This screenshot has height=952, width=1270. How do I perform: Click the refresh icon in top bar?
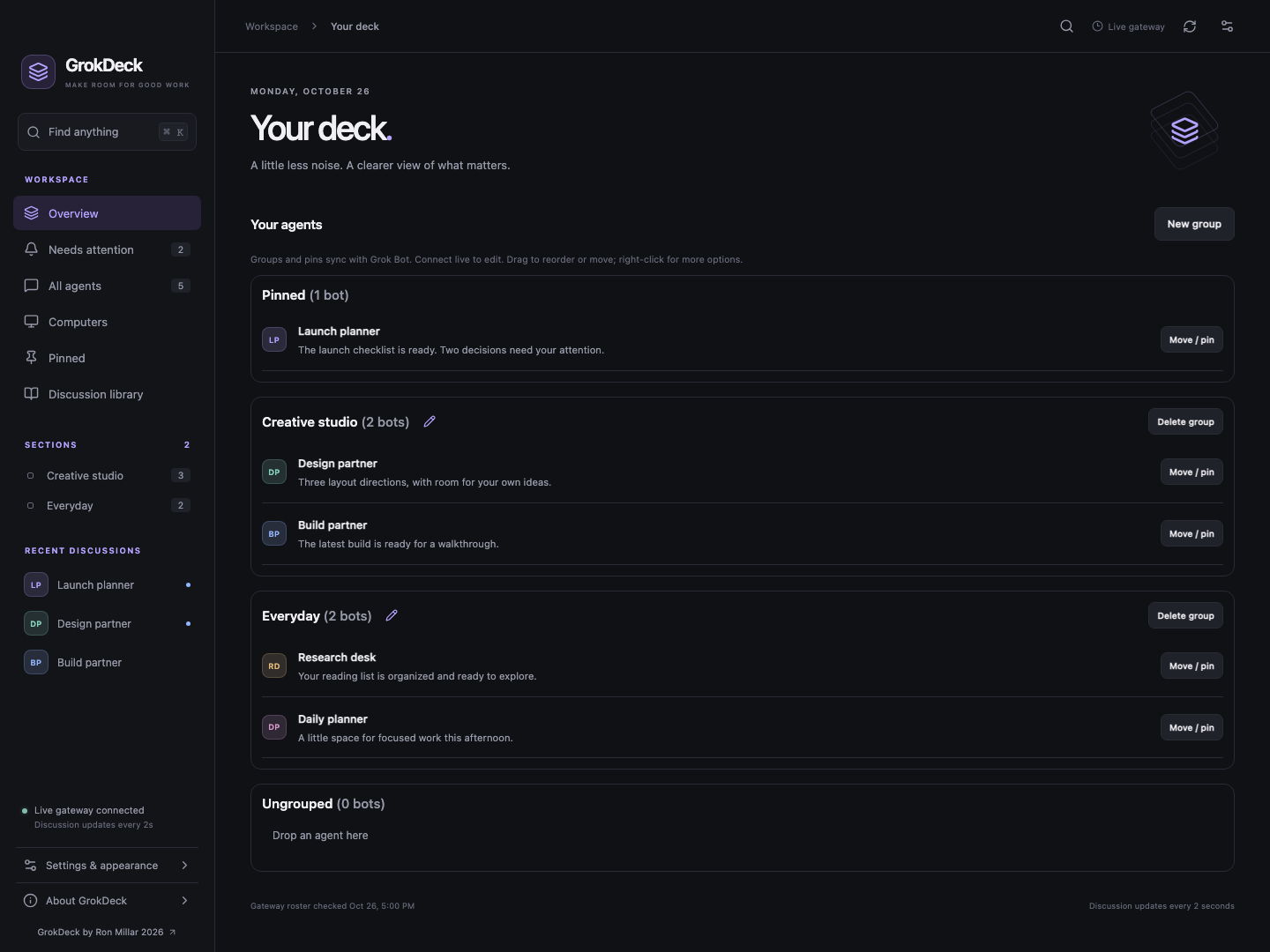1190,26
